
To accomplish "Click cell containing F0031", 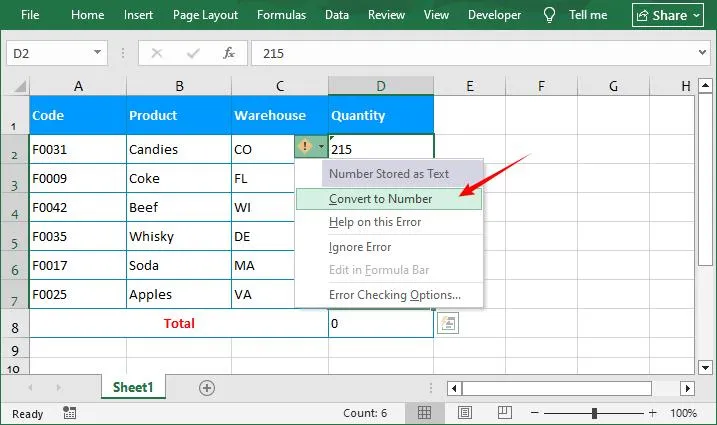I will point(78,149).
